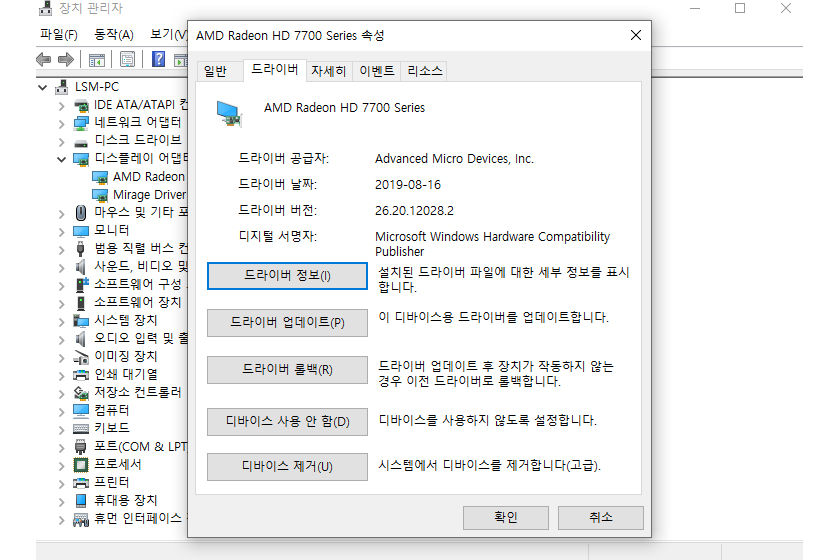Click the 모니터 category icon
This screenshot has height=560, width=840.
pyautogui.click(x=81, y=231)
